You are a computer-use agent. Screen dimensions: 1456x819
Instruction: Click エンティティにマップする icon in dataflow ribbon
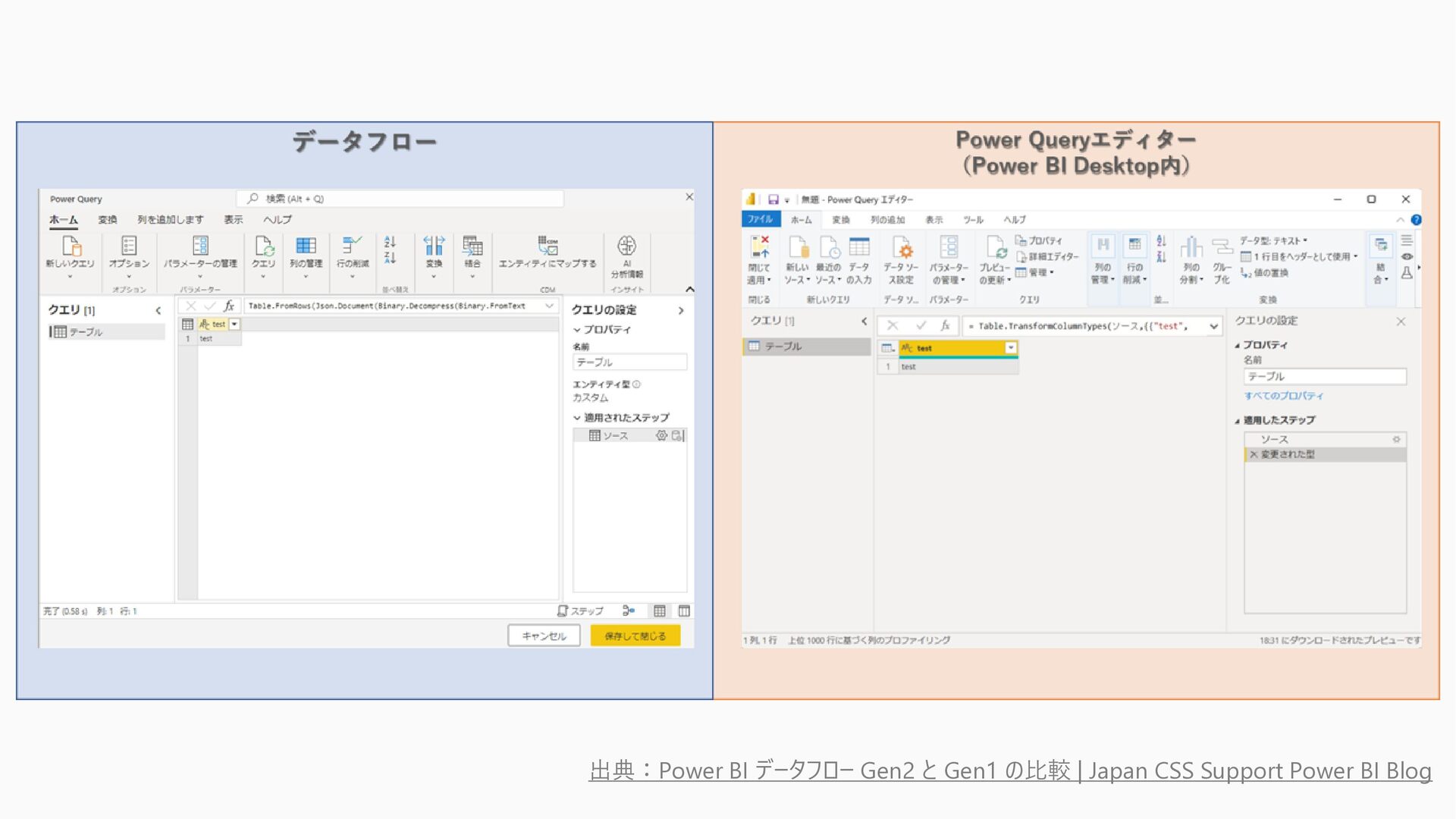(x=548, y=246)
